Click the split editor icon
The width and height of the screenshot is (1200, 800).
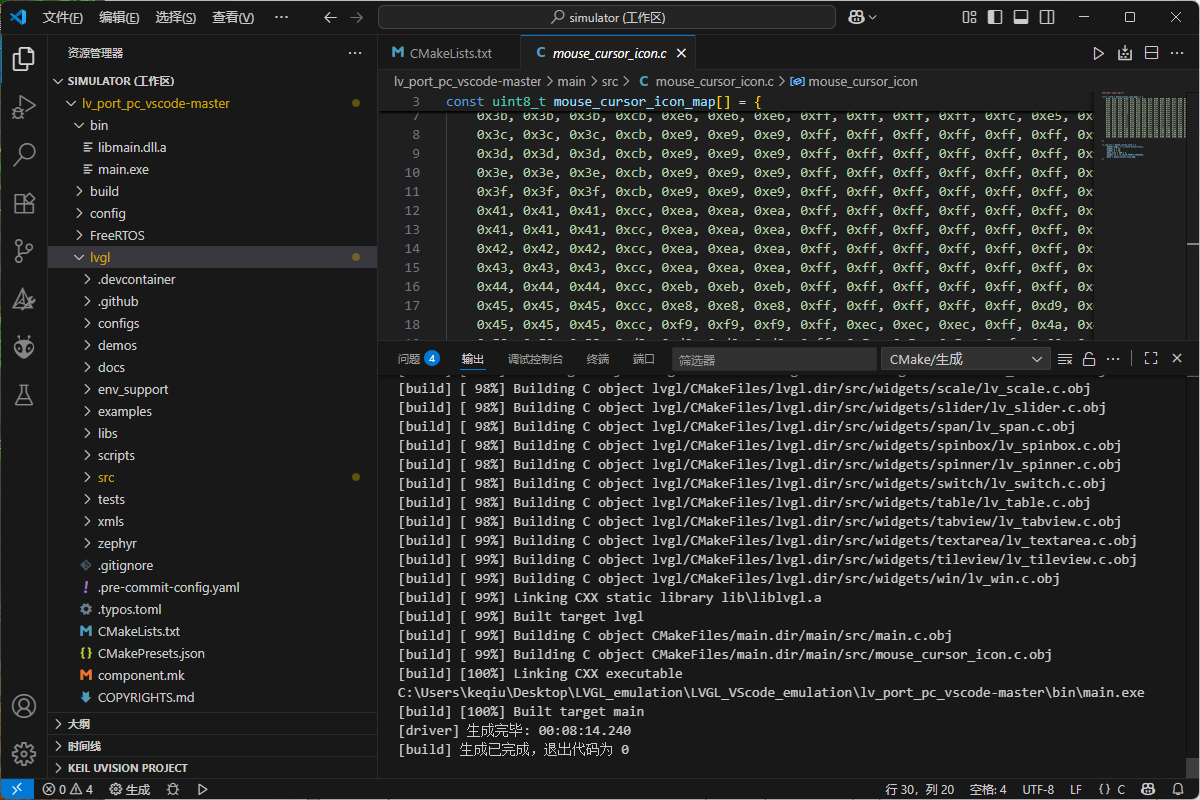[x=1151, y=53]
